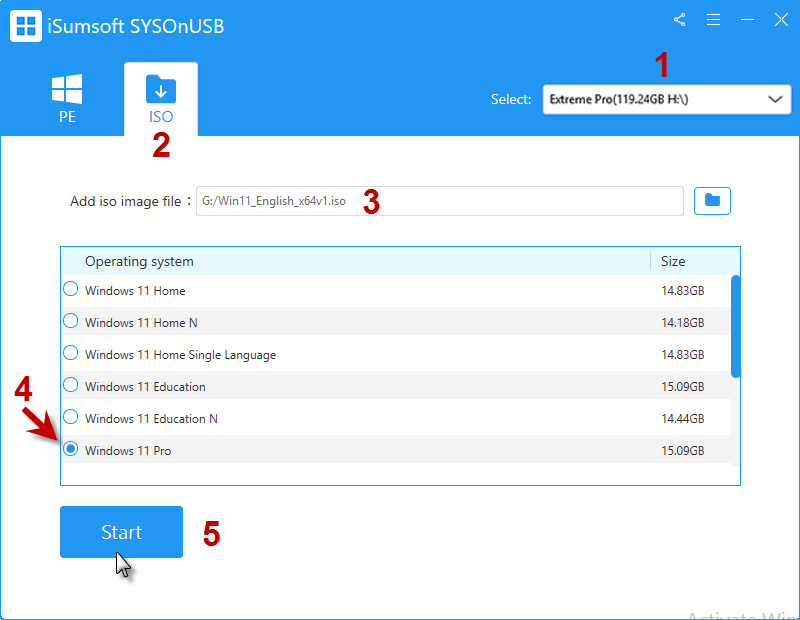Switch to the PE tab
Screen dimensions: 800x620
67,99
